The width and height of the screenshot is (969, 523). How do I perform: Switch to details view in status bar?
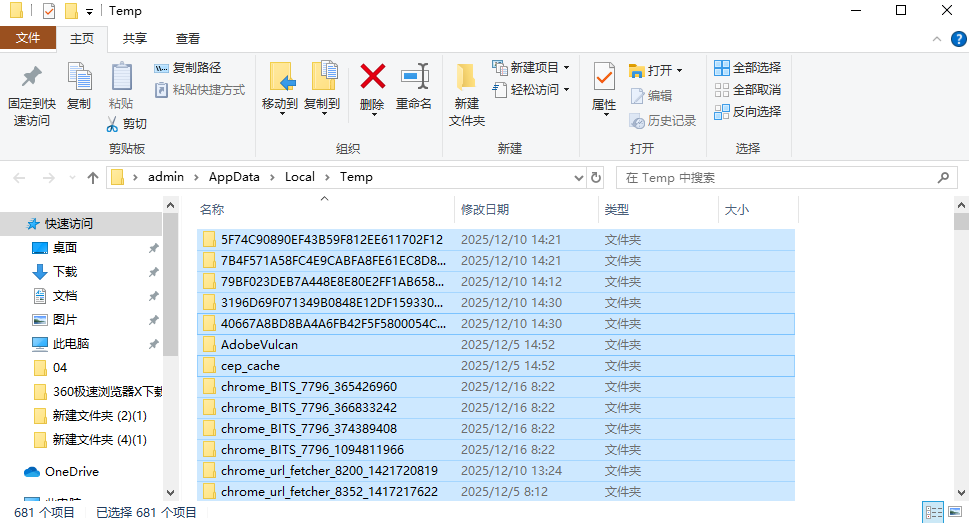(x=931, y=512)
